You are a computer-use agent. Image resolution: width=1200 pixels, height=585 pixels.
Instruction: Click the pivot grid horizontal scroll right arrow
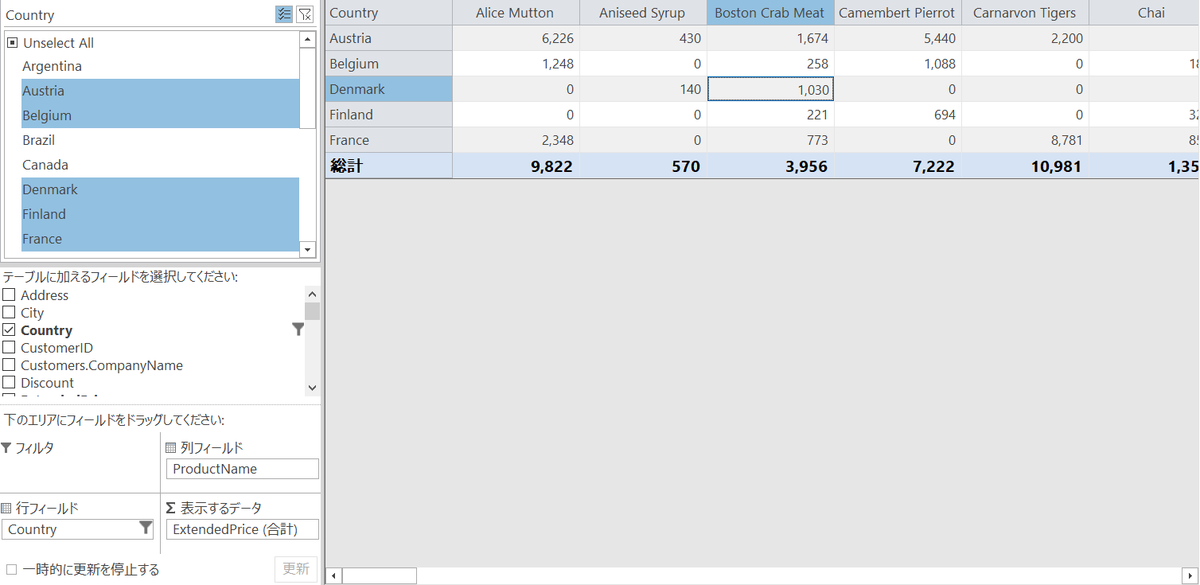coord(1192,576)
